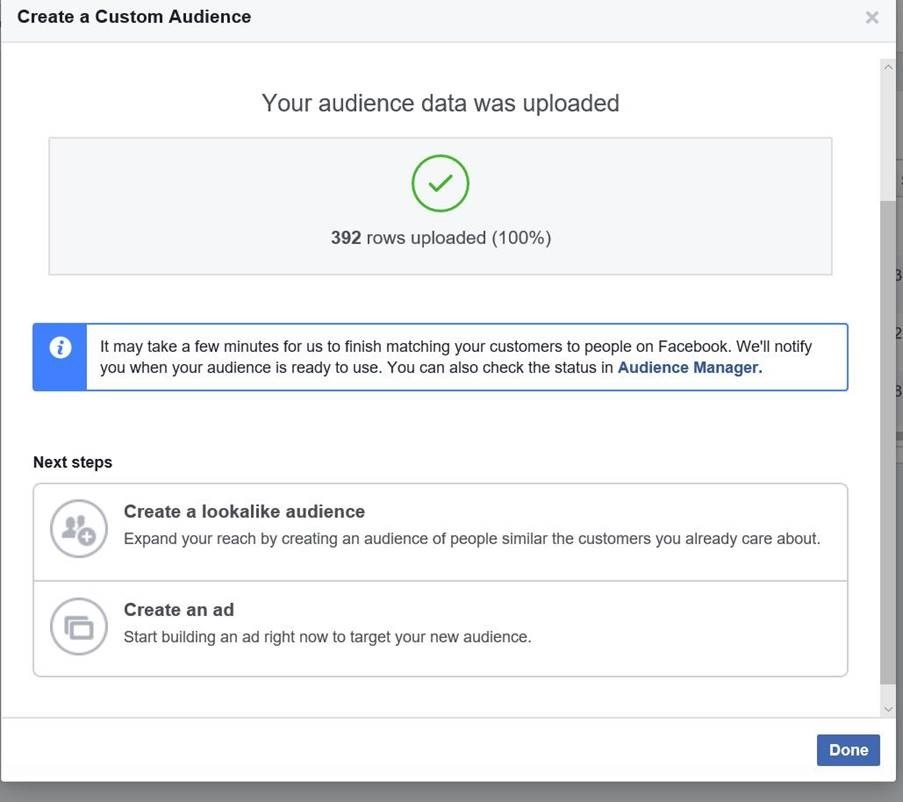
Task: Click the 392 rows uploaded text
Action: pyautogui.click(x=440, y=238)
